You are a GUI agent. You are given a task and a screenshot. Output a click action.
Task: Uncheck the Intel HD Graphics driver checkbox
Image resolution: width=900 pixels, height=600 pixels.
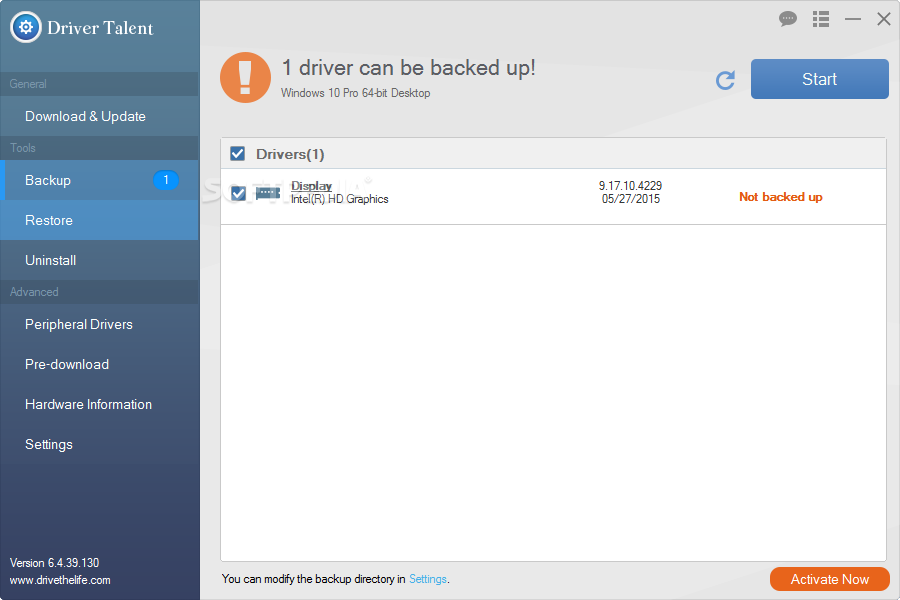tap(238, 193)
